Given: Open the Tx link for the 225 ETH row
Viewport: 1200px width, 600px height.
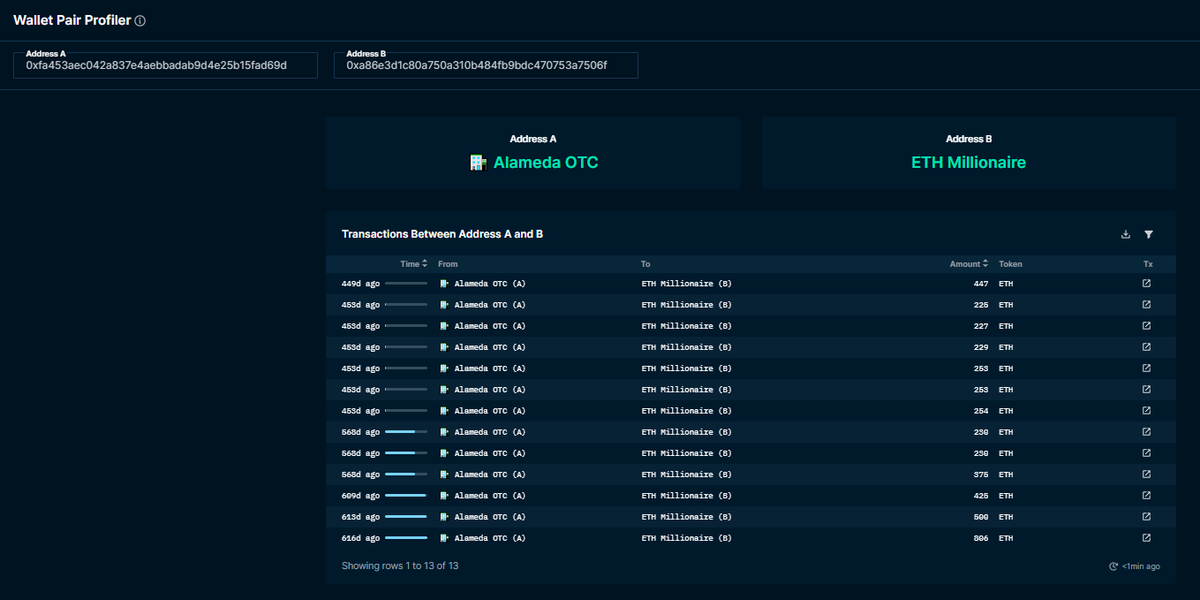Looking at the screenshot, I should point(1147,305).
